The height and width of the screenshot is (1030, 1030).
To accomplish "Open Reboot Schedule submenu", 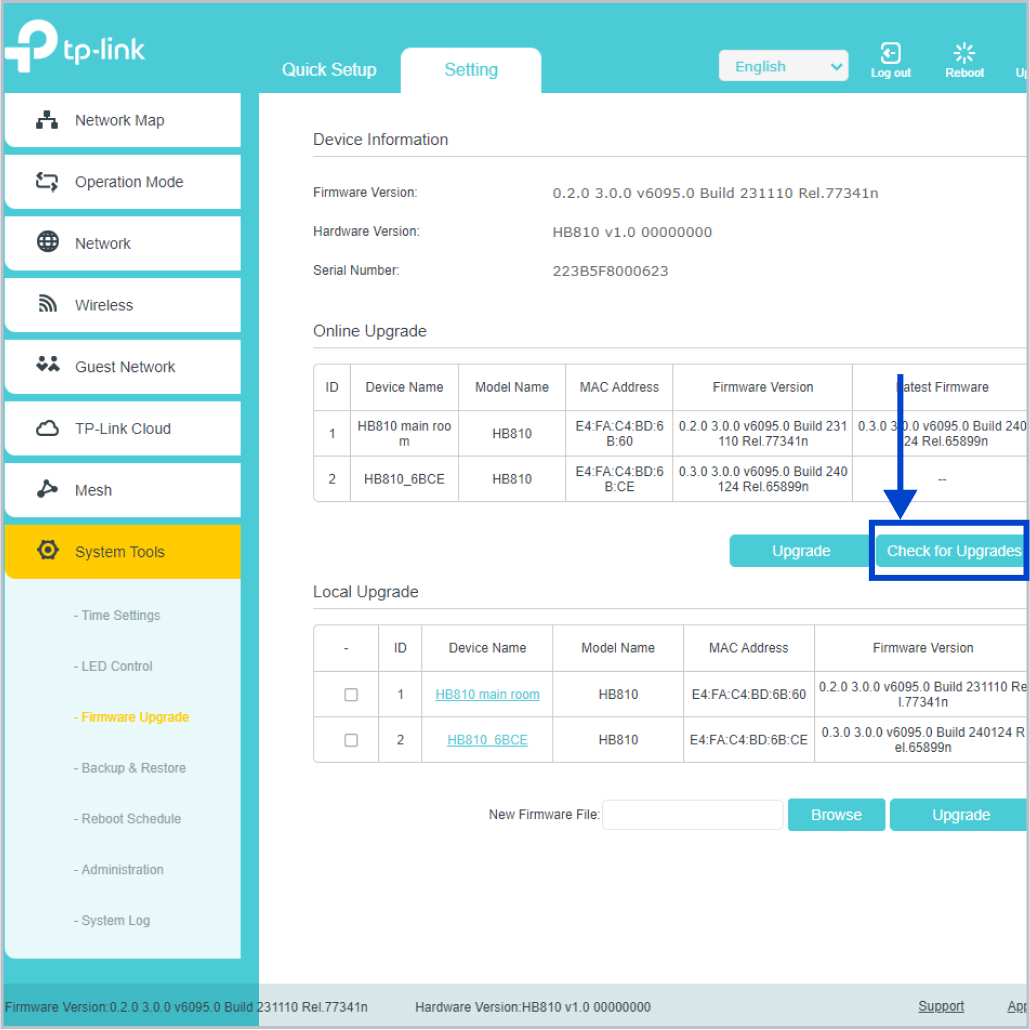I will tap(127, 818).
